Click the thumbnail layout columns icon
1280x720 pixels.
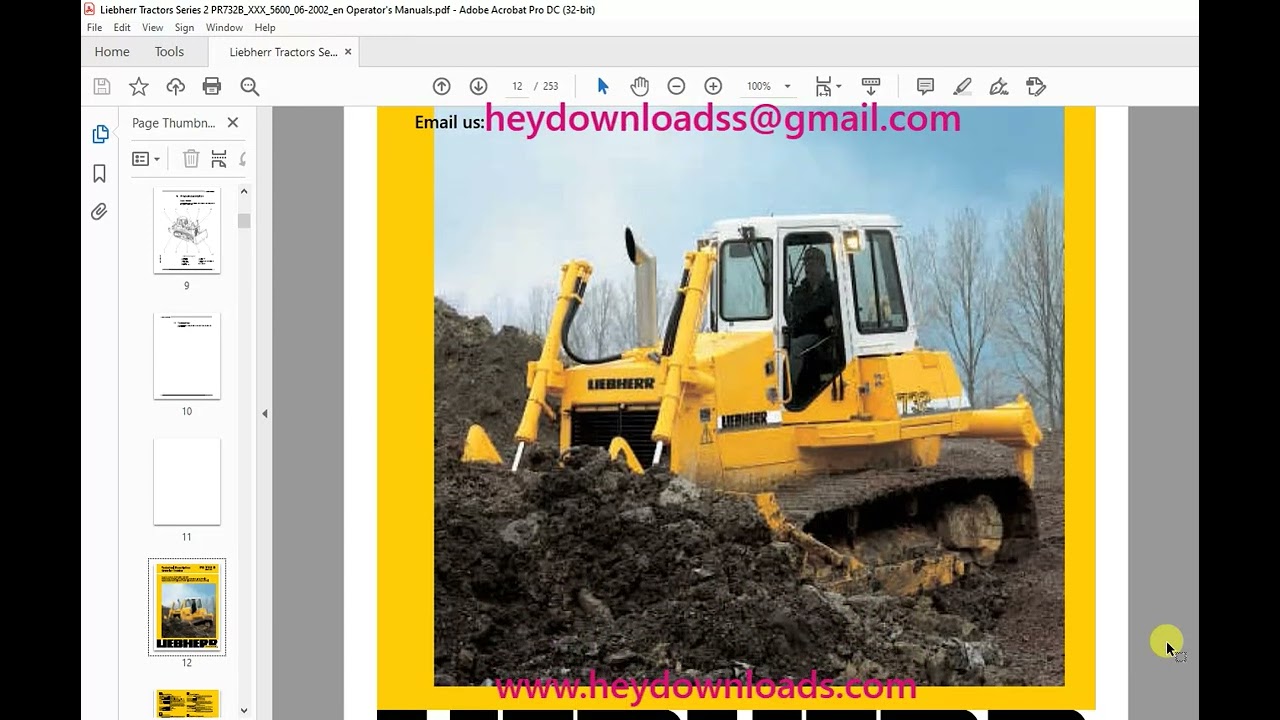pos(219,159)
